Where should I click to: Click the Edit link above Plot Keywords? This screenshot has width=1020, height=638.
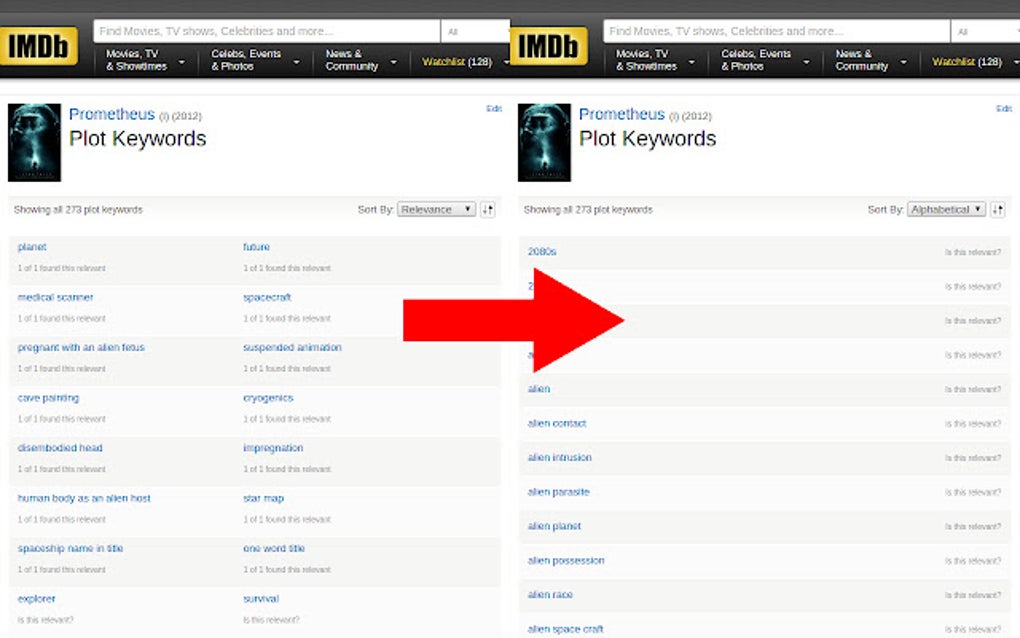pos(493,108)
